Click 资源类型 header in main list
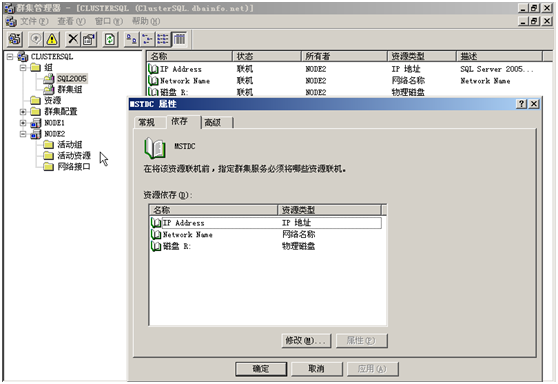The height and width of the screenshot is (384, 558). 422,56
